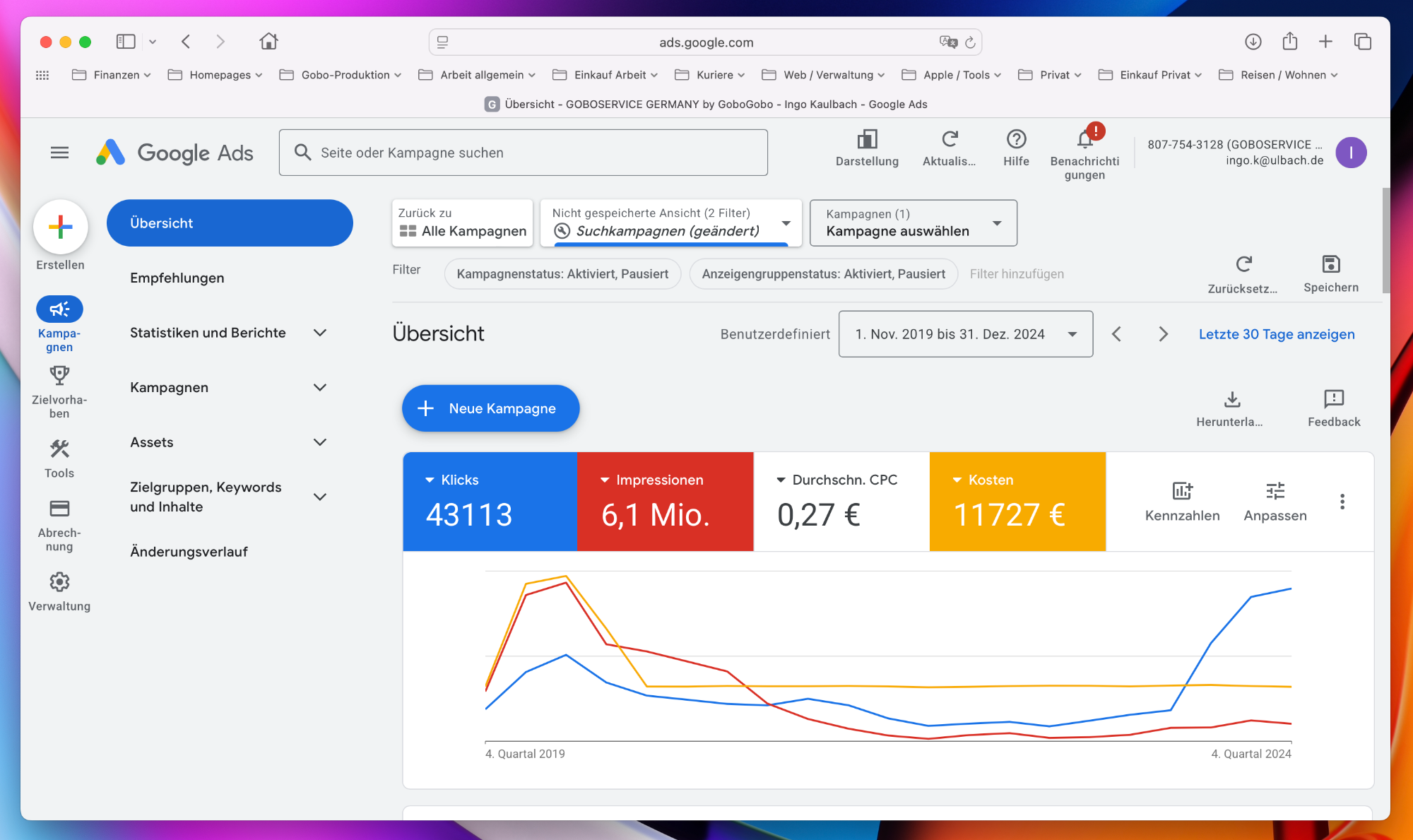Open the Tools wrench icon
This screenshot has height=840, width=1413.
click(x=59, y=449)
